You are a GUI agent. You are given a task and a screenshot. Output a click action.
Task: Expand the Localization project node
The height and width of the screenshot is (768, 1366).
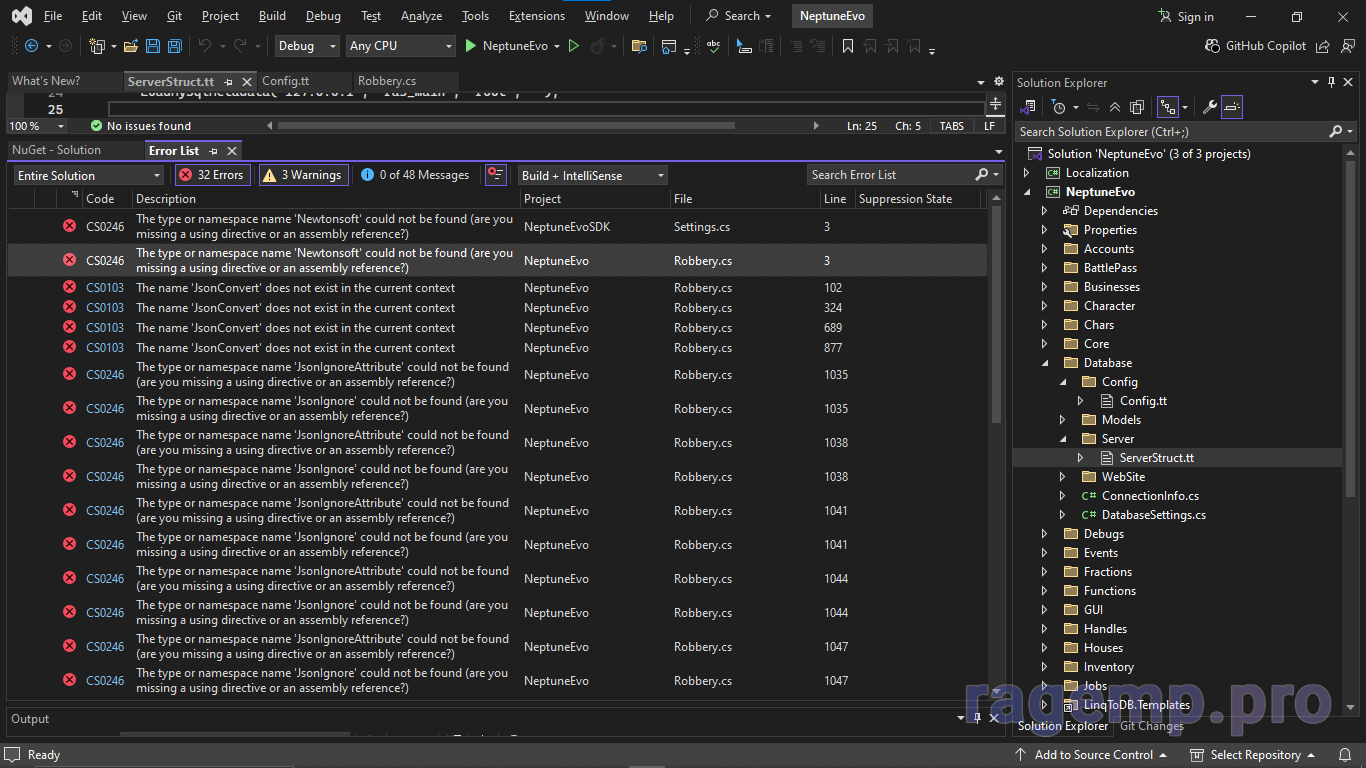click(1026, 173)
